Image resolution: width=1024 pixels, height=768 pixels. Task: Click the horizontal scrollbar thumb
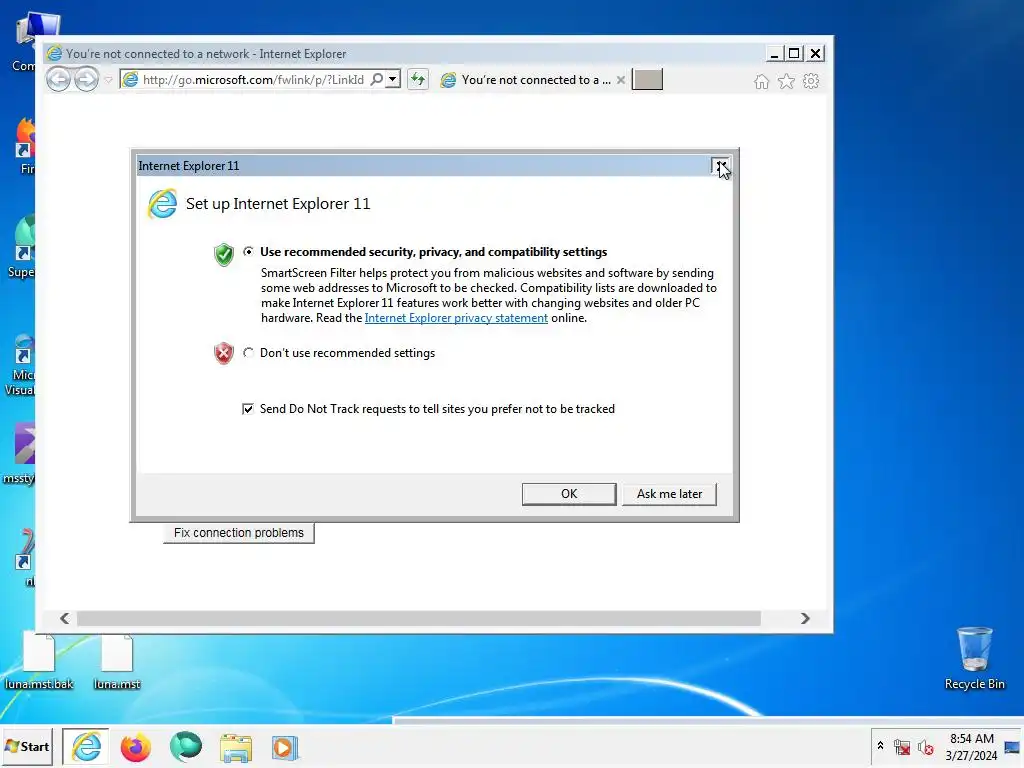click(419, 618)
